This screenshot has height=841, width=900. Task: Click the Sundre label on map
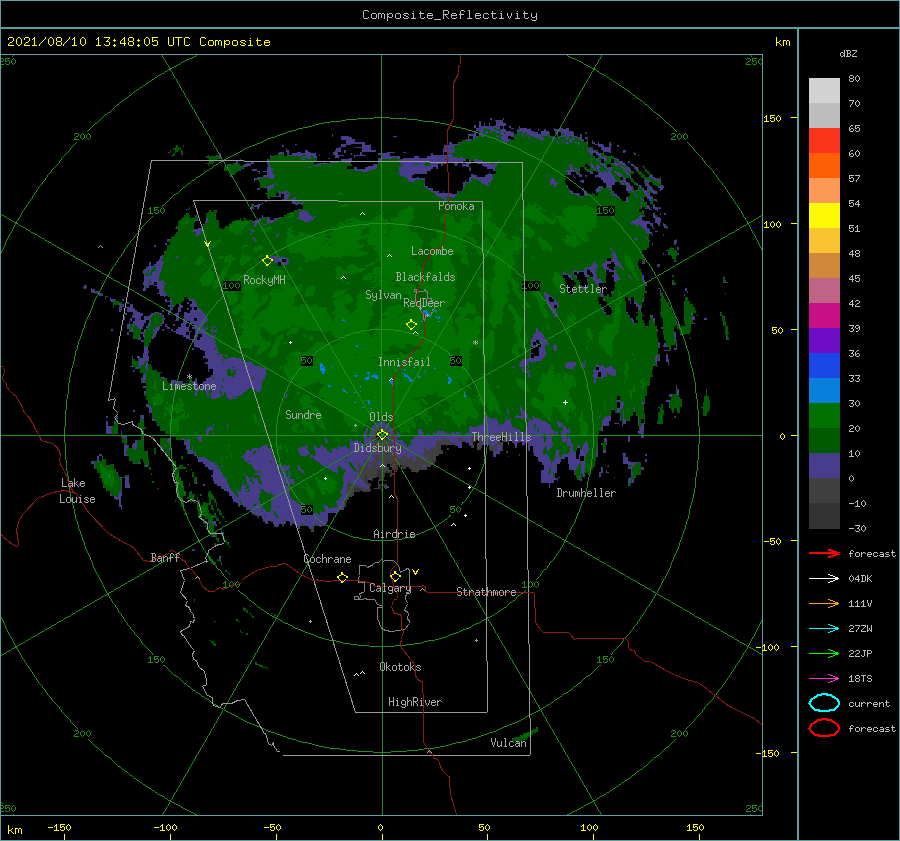(x=303, y=414)
